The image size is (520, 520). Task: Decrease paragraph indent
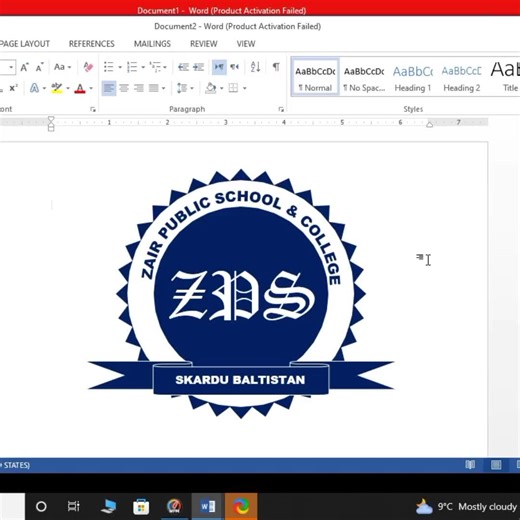[183, 67]
